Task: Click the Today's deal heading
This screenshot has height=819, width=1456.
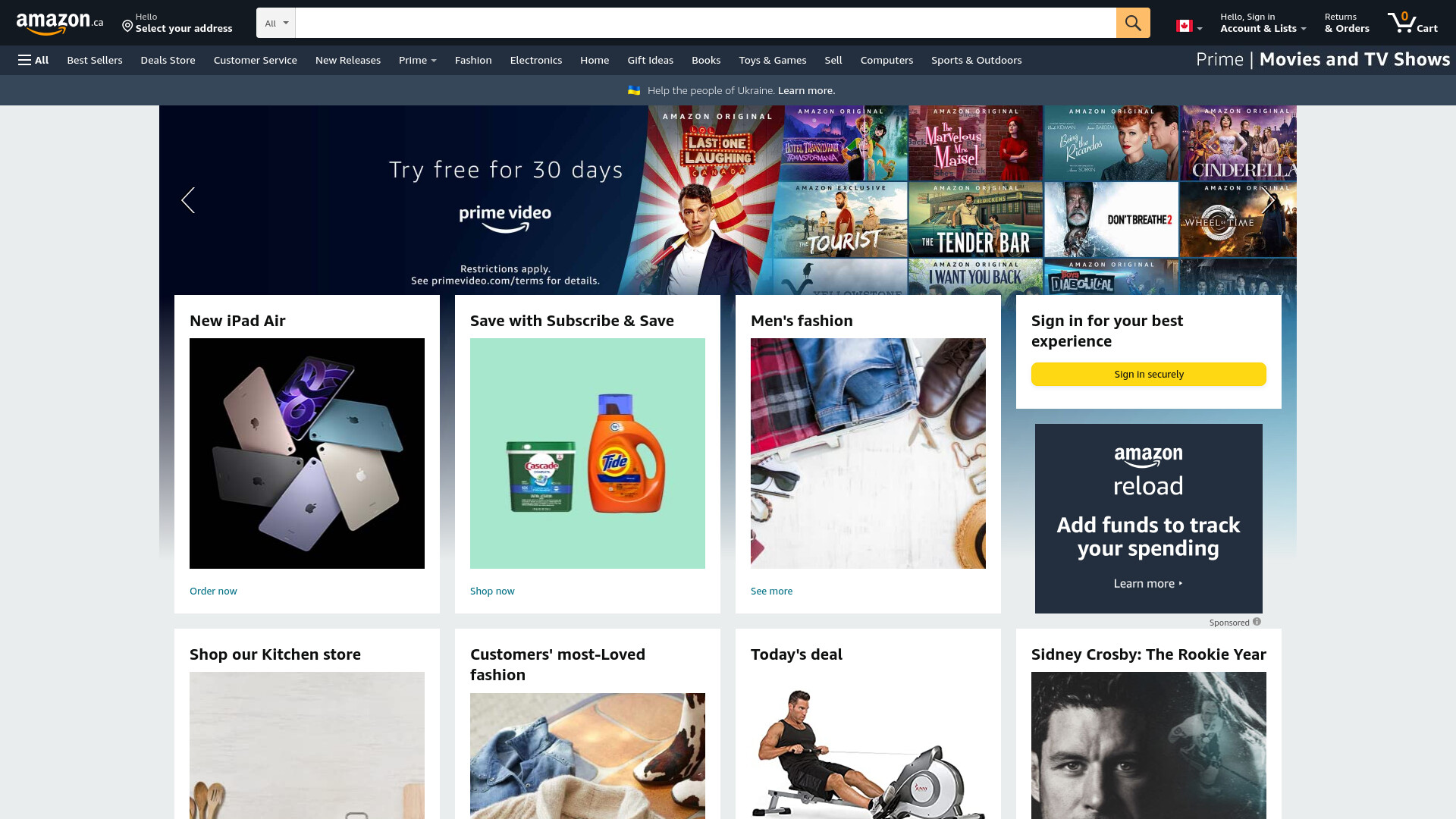Action: click(796, 654)
